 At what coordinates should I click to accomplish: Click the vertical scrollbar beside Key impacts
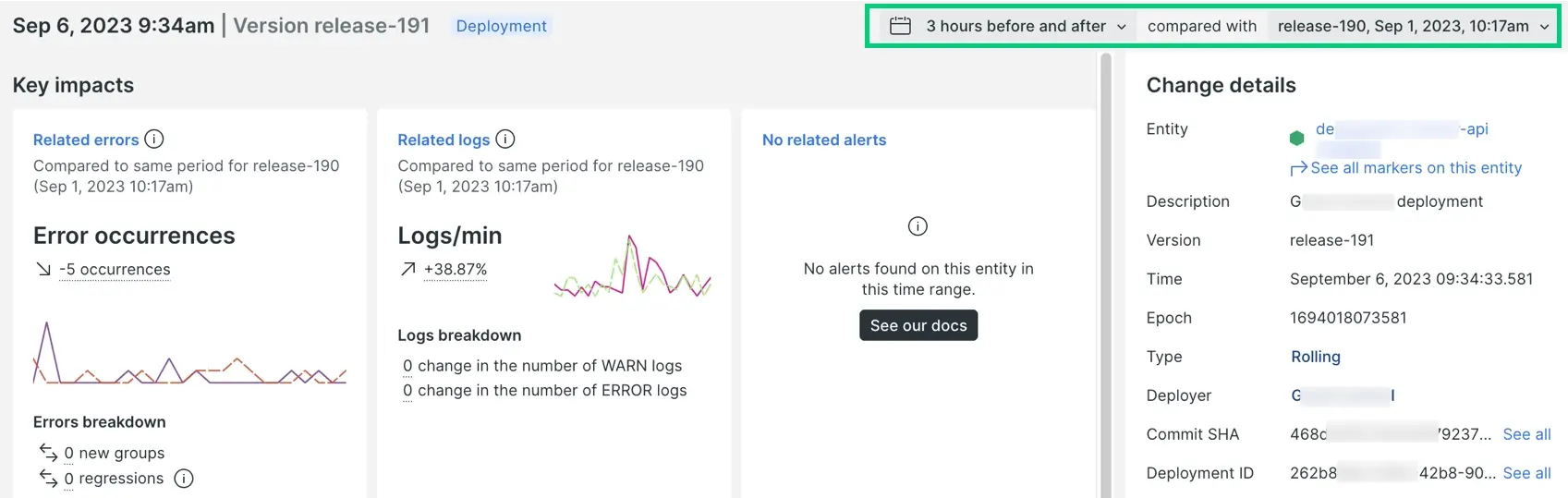(x=1105, y=275)
